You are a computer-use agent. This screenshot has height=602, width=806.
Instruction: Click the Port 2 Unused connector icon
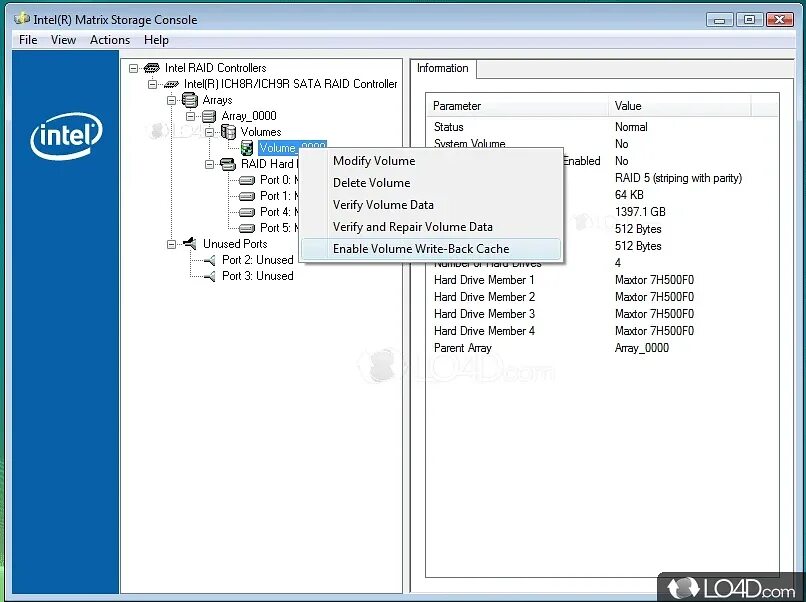tap(210, 261)
